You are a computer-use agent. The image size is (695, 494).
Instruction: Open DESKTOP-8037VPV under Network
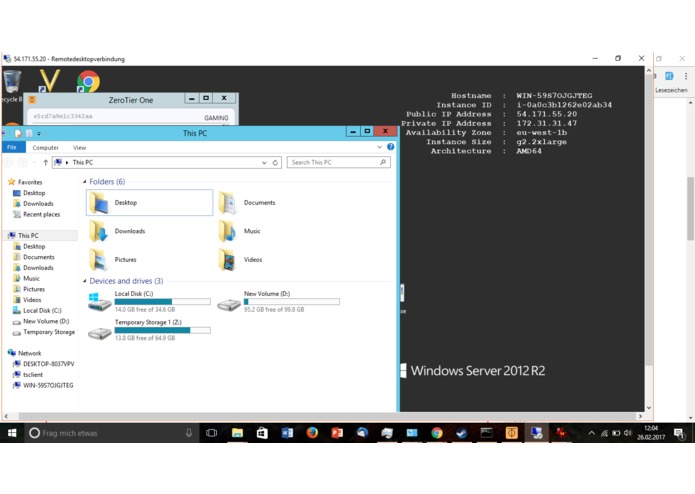pyautogui.click(x=48, y=364)
